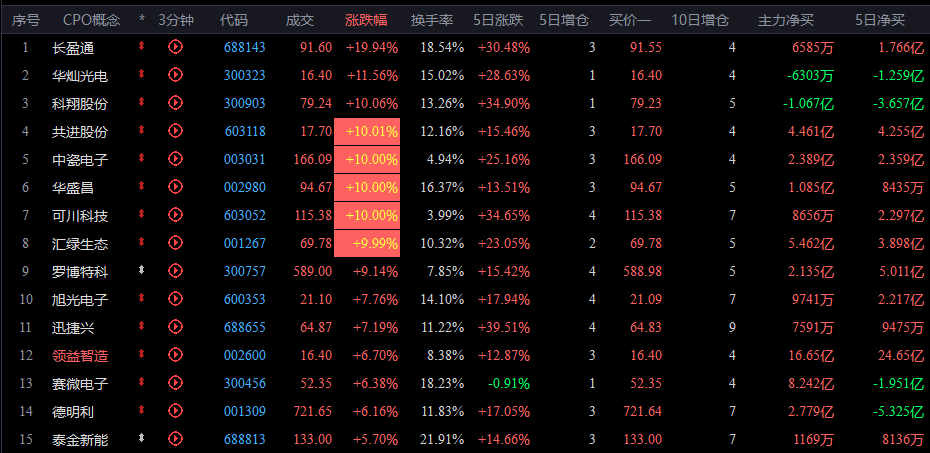Click highlighted +9.99% cell for 汇绿生态
Image resolution: width=930 pixels, height=453 pixels.
[x=367, y=244]
